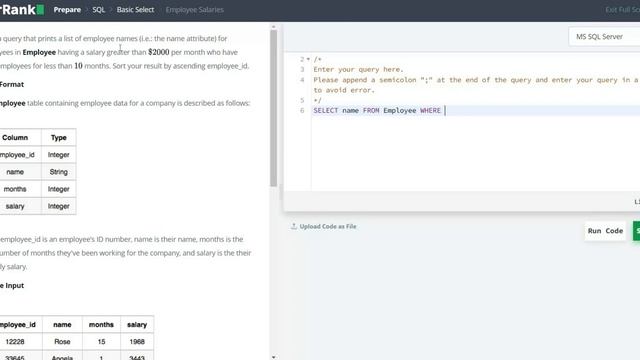Image resolution: width=640 pixels, height=360 pixels.
Task: Open the Basic Select breadcrumb
Action: [x=135, y=10]
